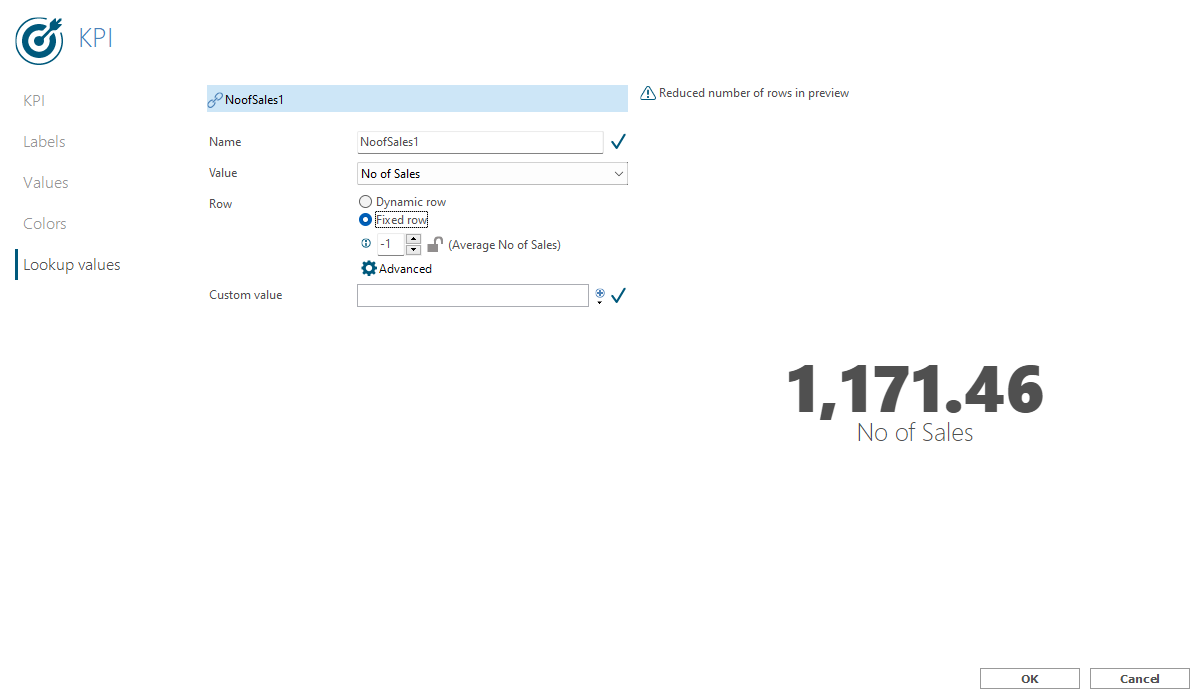Select the NoofSales1 lookup value header row
Screen dimensions: 1200x700
pyautogui.click(x=417, y=99)
